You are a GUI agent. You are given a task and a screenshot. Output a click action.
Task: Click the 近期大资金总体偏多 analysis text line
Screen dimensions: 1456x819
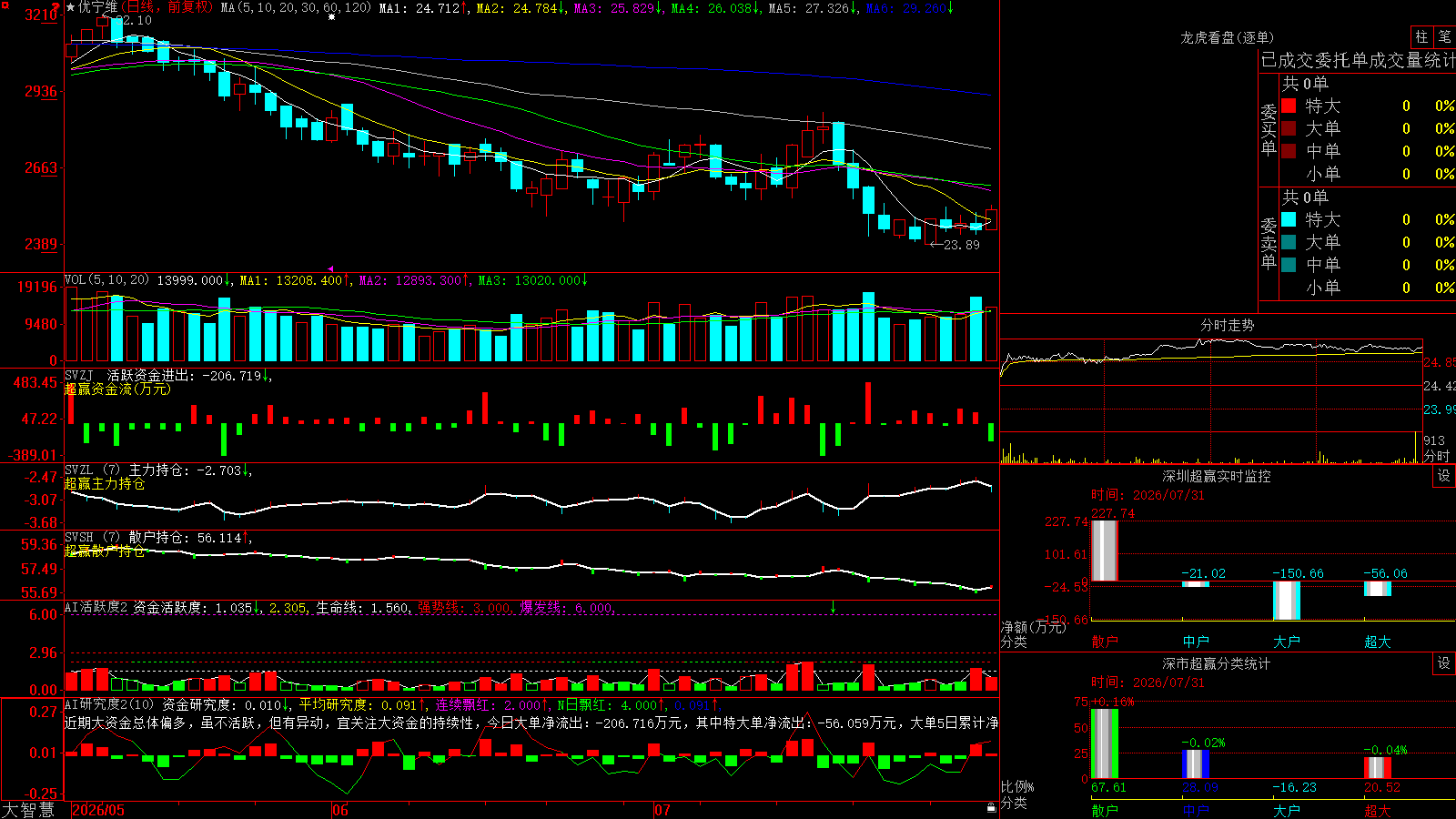(531, 723)
